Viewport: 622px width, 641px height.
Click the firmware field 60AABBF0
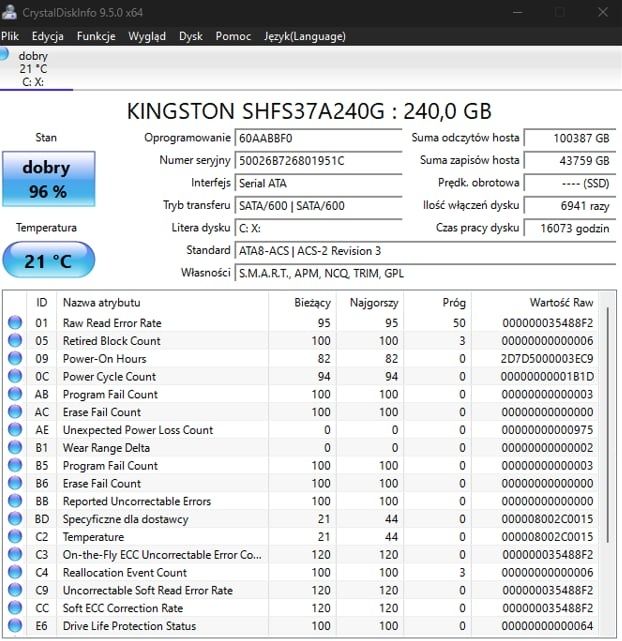click(318, 138)
